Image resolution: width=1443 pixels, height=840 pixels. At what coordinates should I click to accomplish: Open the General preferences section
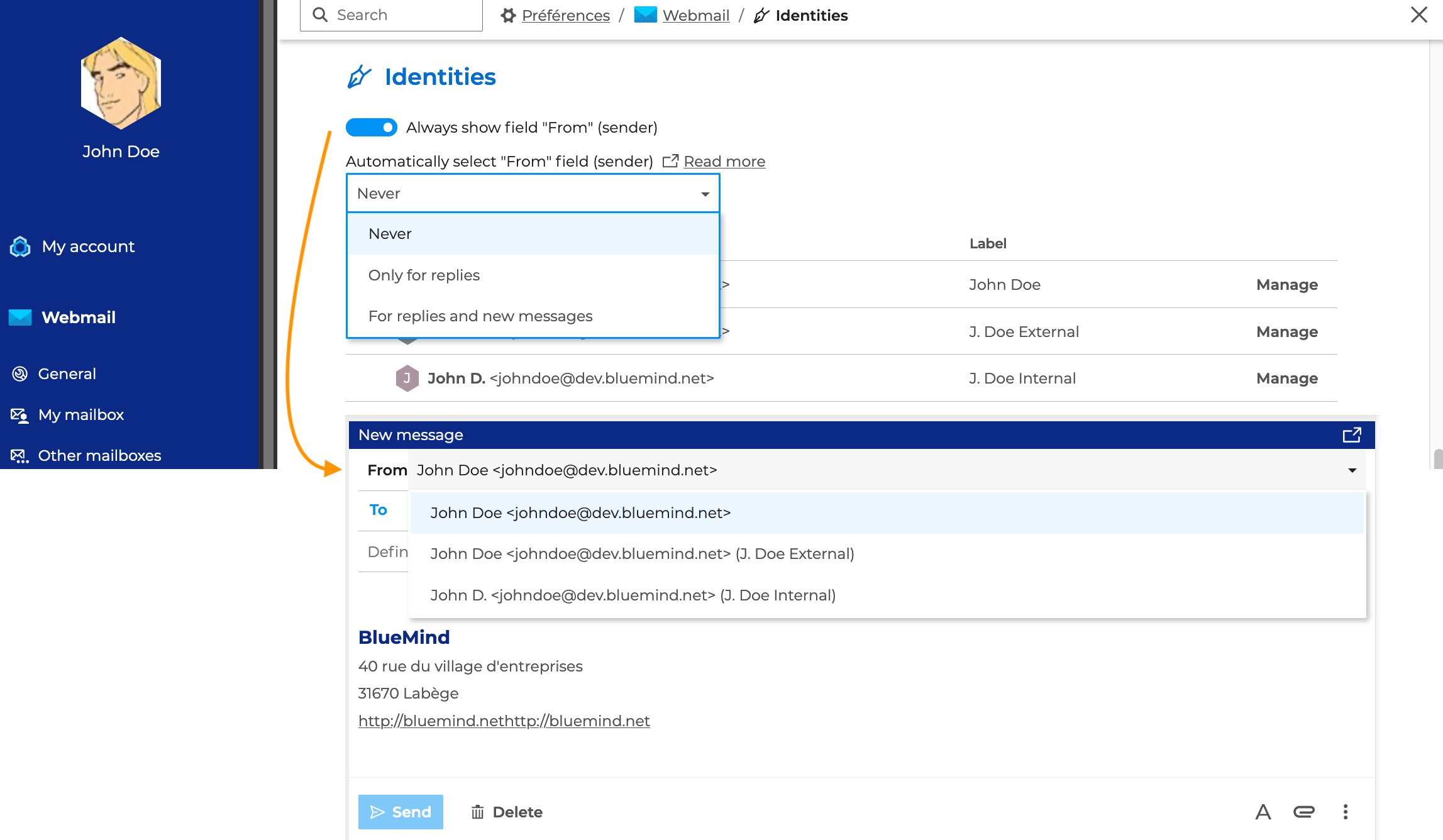click(67, 374)
